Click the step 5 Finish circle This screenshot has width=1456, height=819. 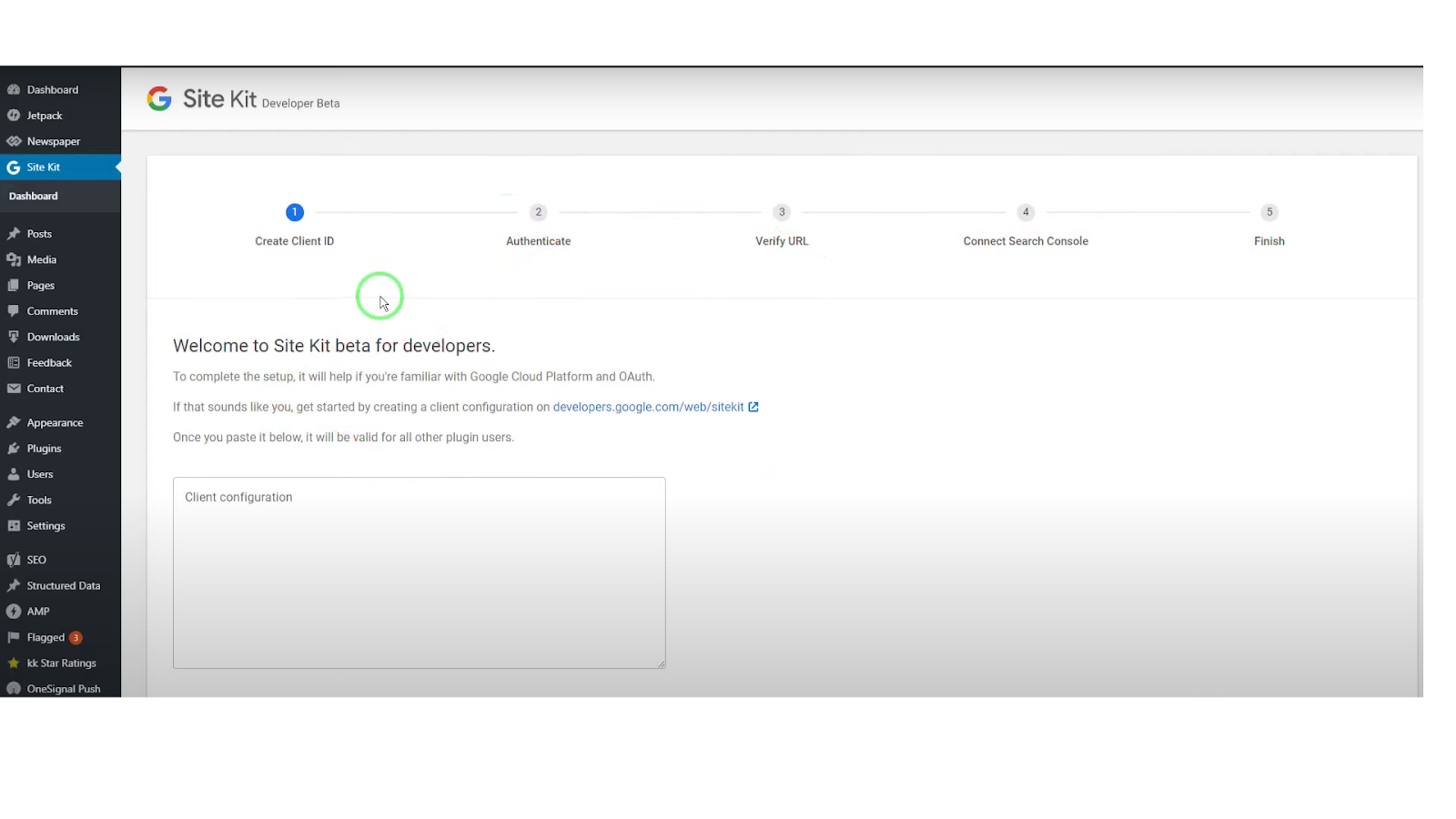click(1269, 212)
